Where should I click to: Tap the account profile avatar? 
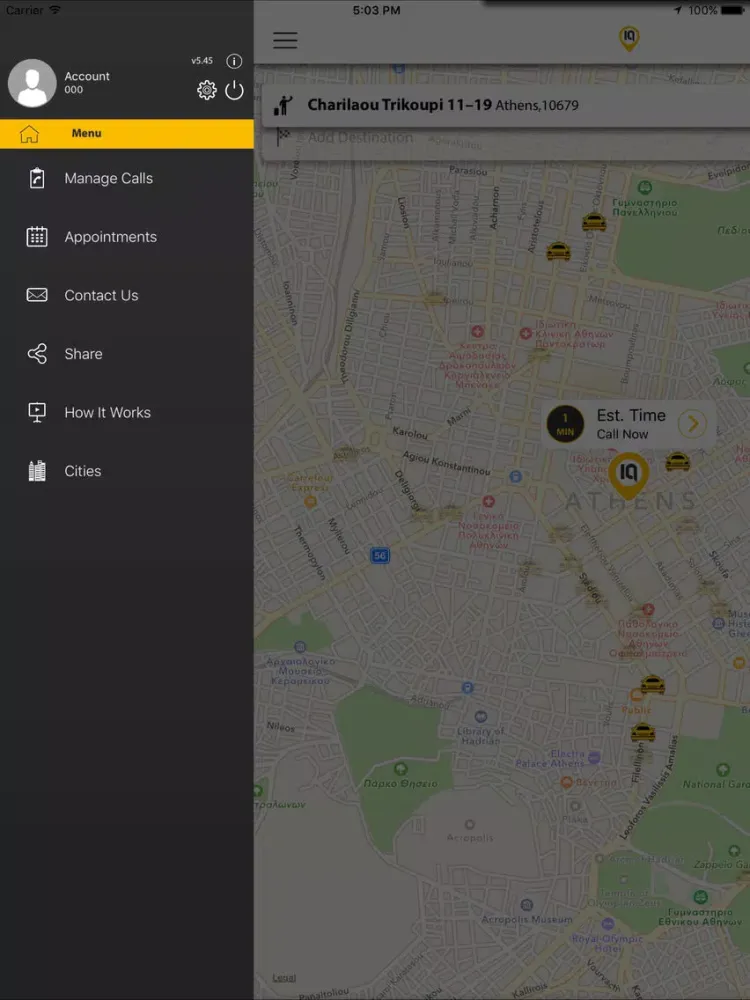click(x=32, y=83)
